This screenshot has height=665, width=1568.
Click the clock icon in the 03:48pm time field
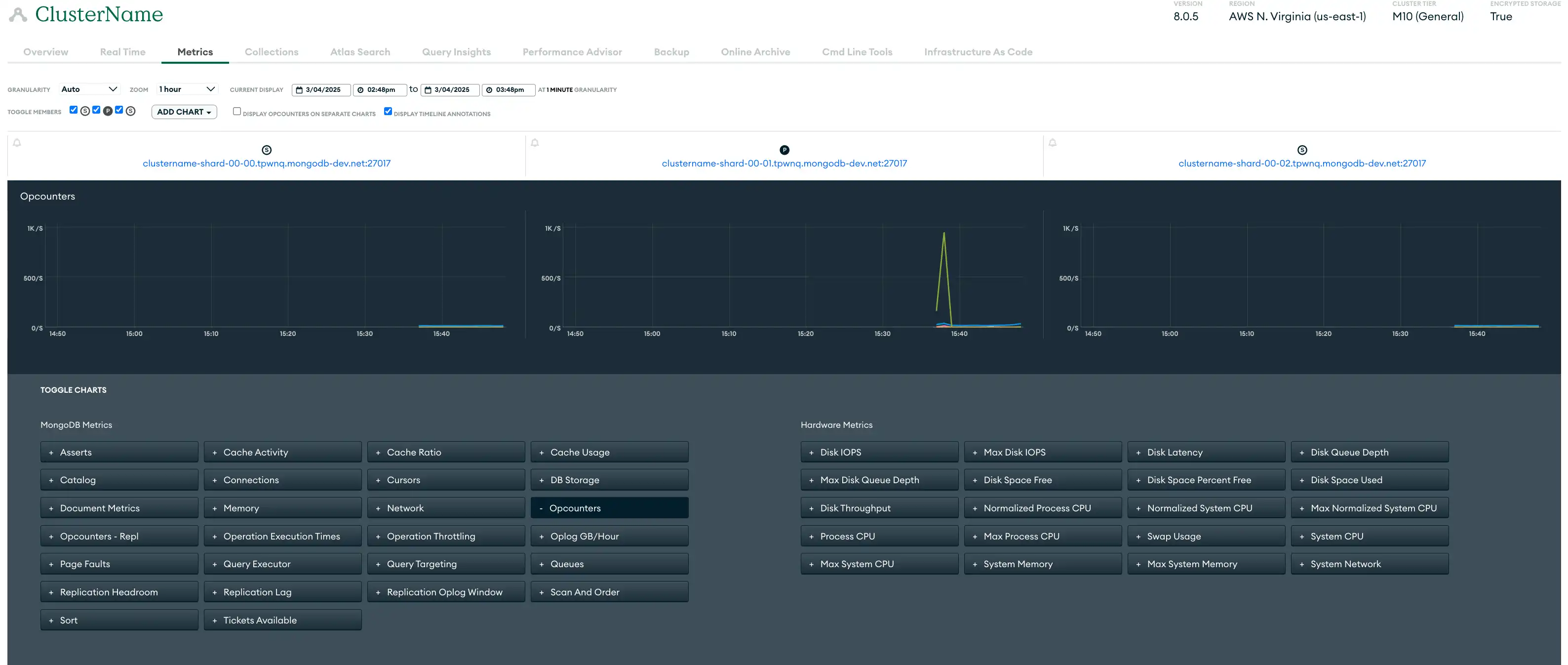click(488, 90)
